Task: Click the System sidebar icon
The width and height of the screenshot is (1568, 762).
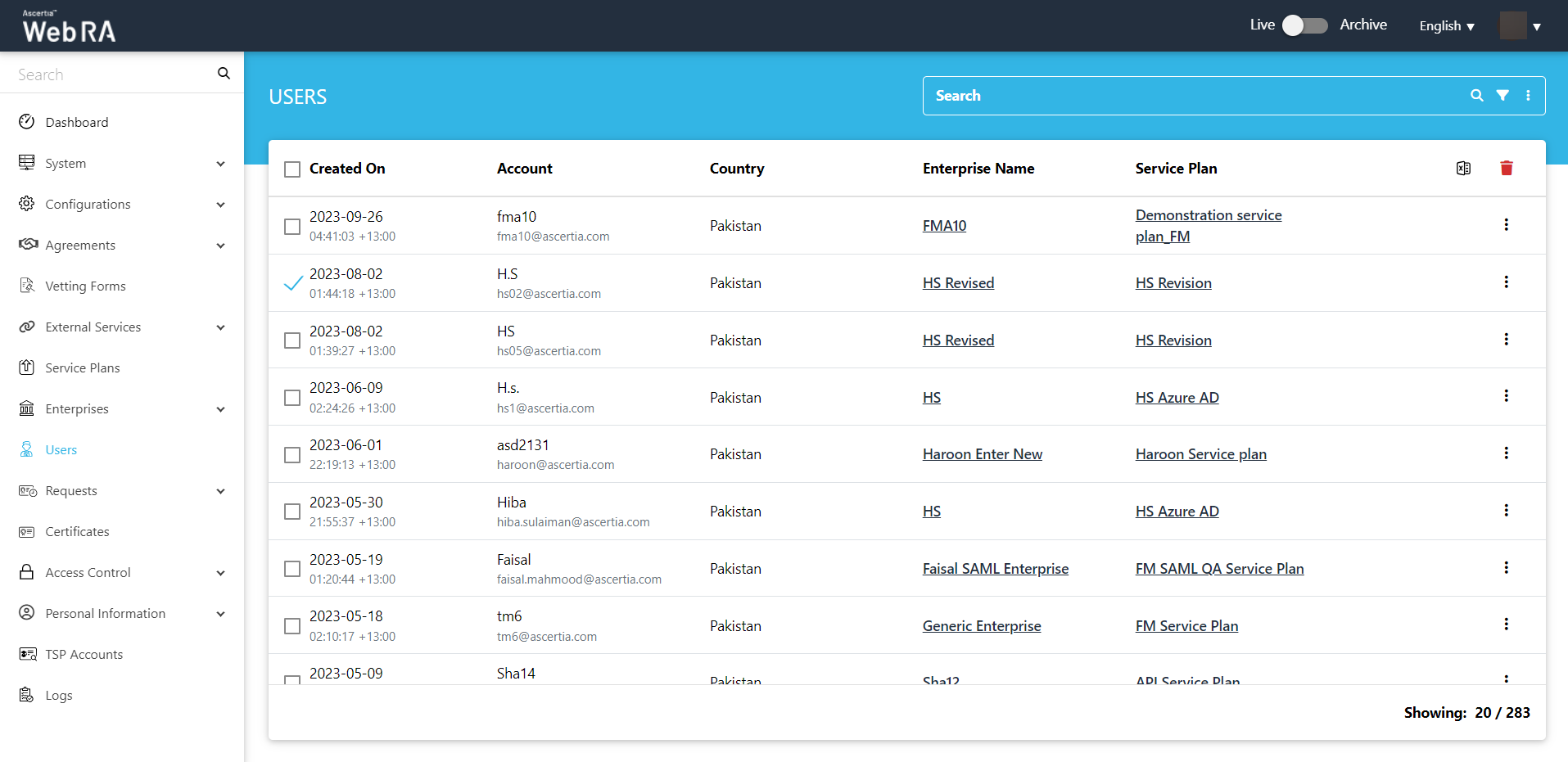Action: click(x=27, y=163)
